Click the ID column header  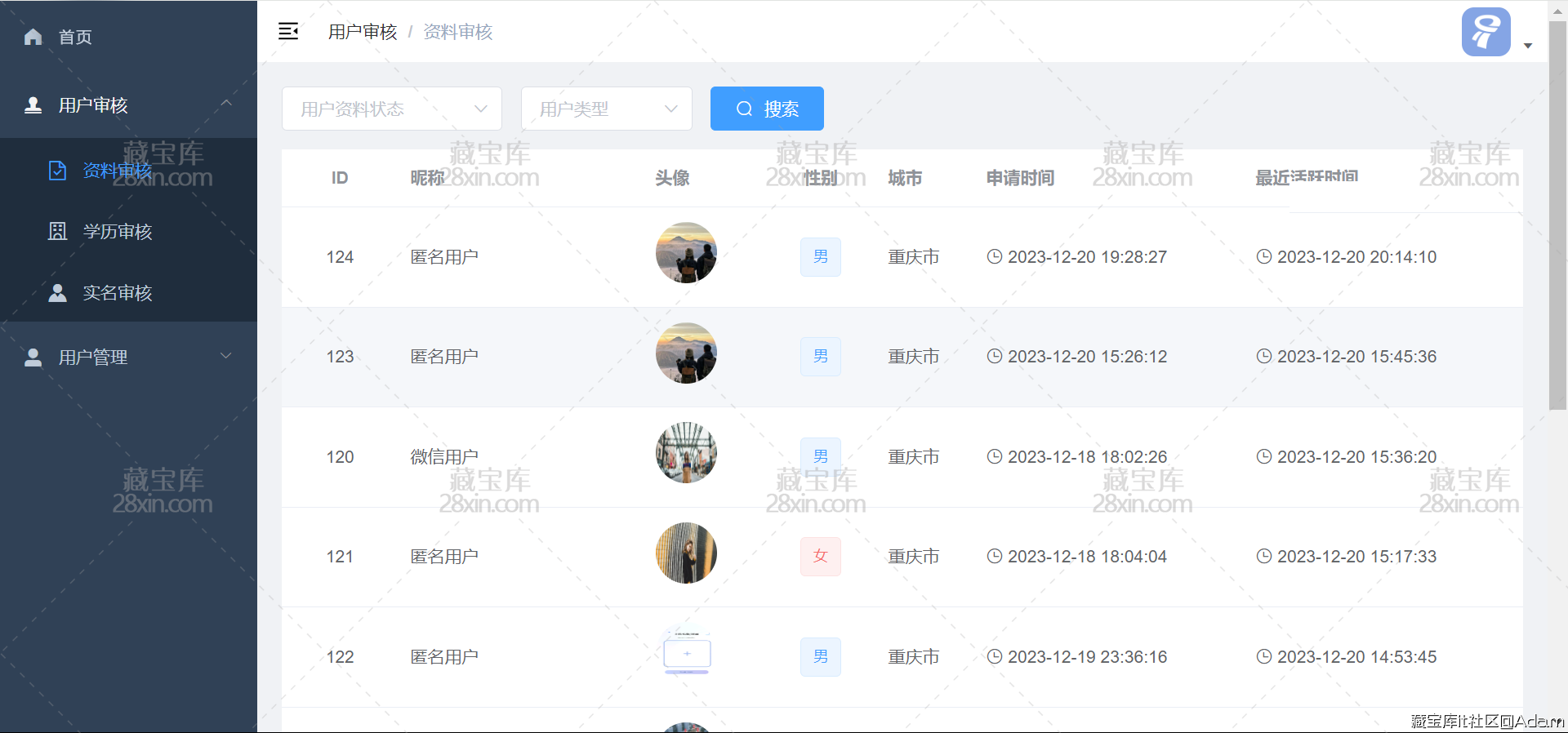point(340,178)
